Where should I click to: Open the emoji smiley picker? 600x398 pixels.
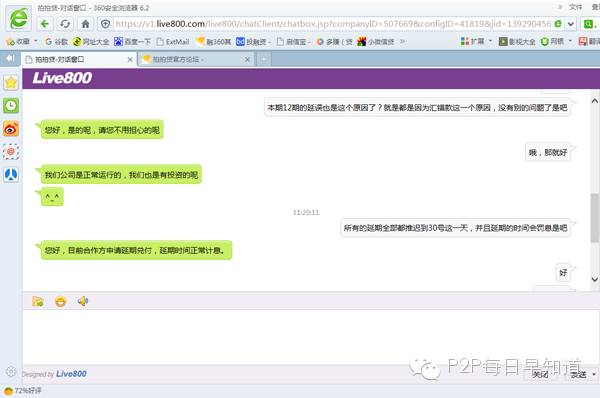[60, 301]
